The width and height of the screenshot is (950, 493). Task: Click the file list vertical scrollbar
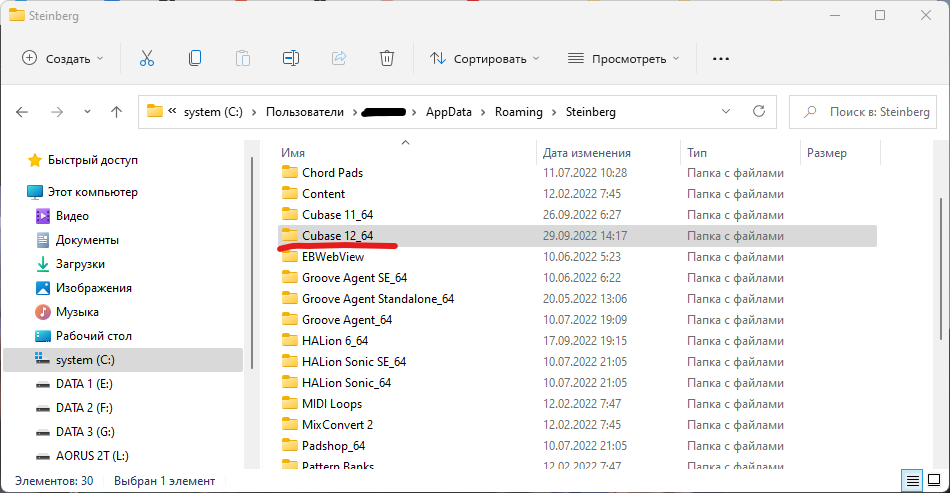[941, 269]
